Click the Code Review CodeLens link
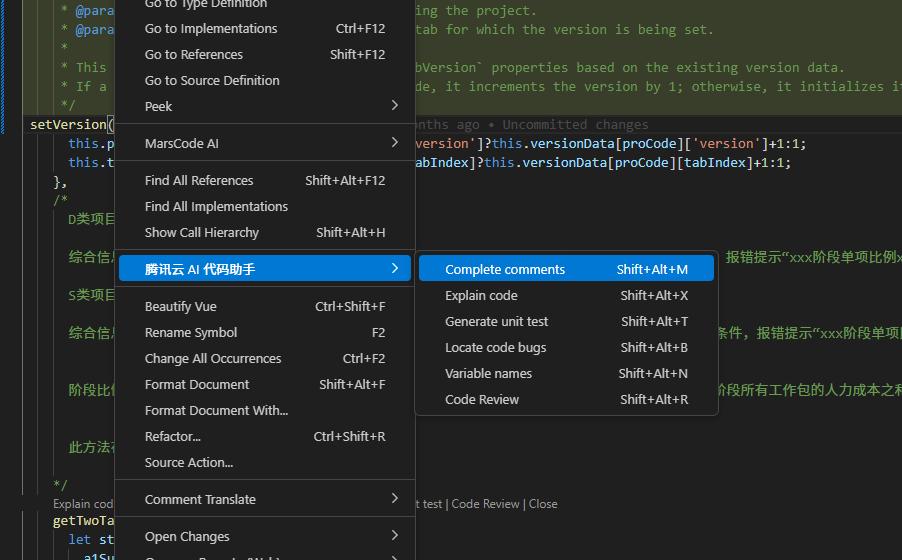The width and height of the screenshot is (902, 560). point(485,504)
